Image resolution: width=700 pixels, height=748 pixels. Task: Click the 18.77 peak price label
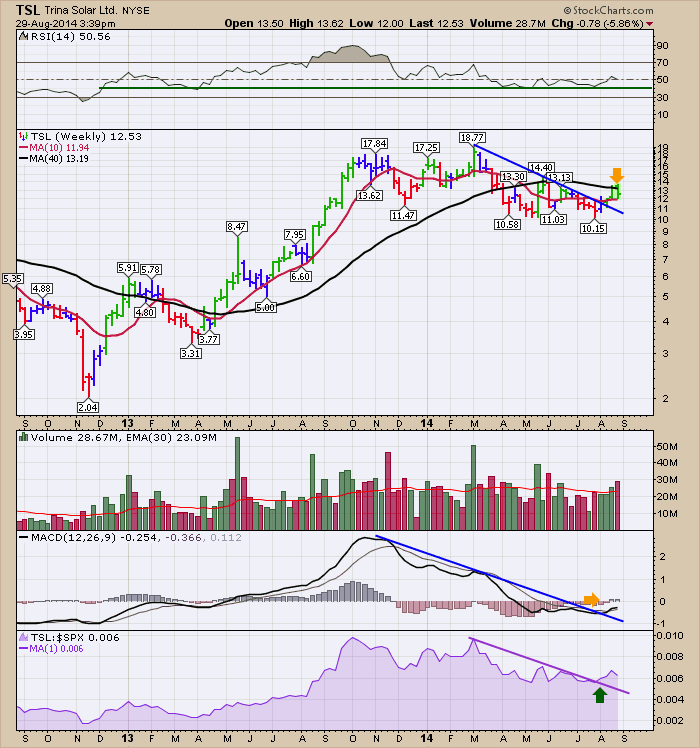pyautogui.click(x=472, y=137)
